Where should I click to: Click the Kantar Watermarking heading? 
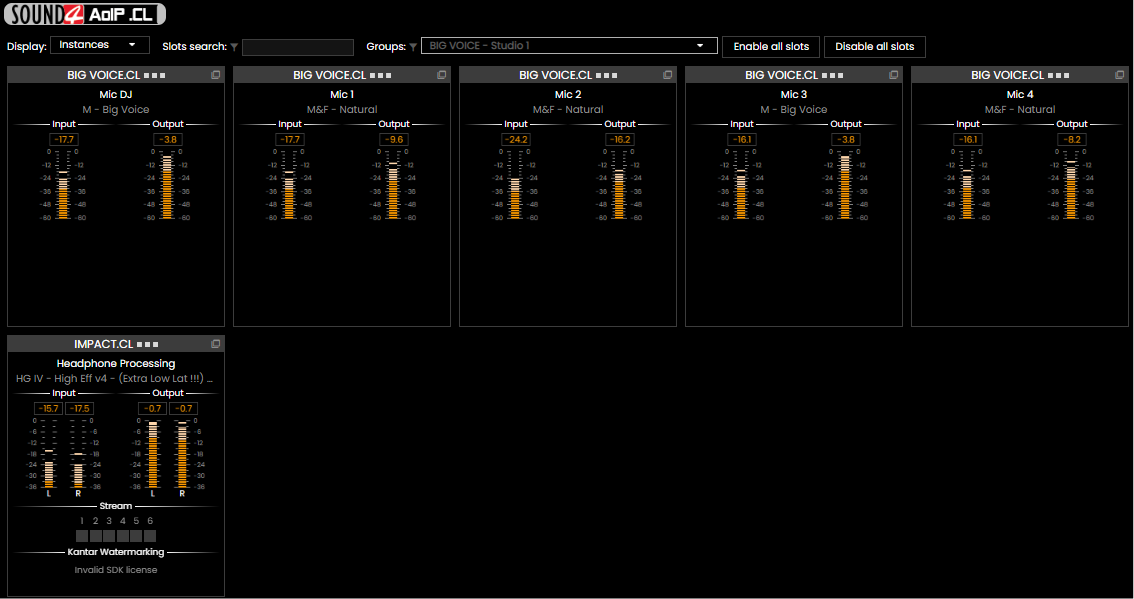116,552
